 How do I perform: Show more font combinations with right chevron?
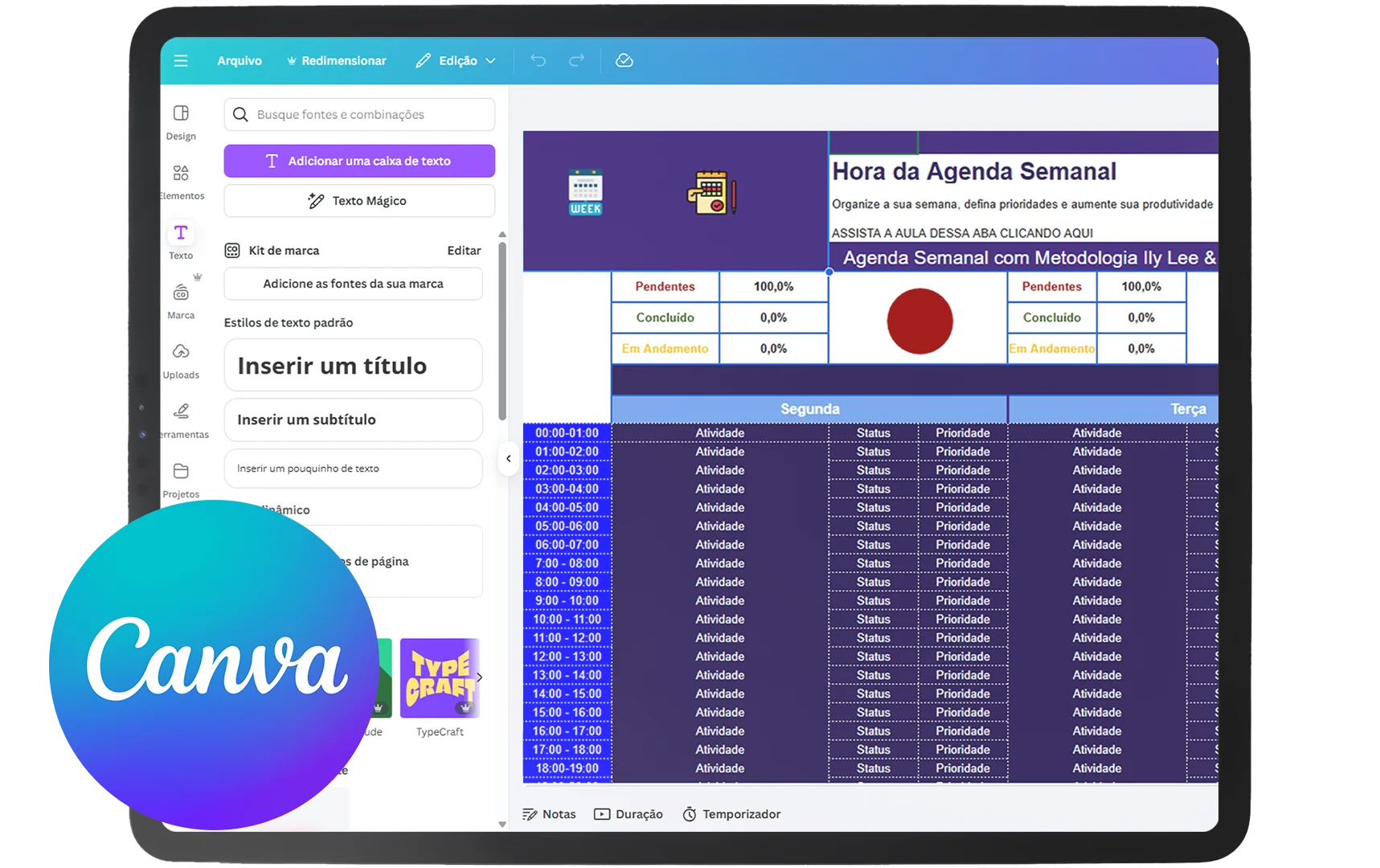click(480, 678)
